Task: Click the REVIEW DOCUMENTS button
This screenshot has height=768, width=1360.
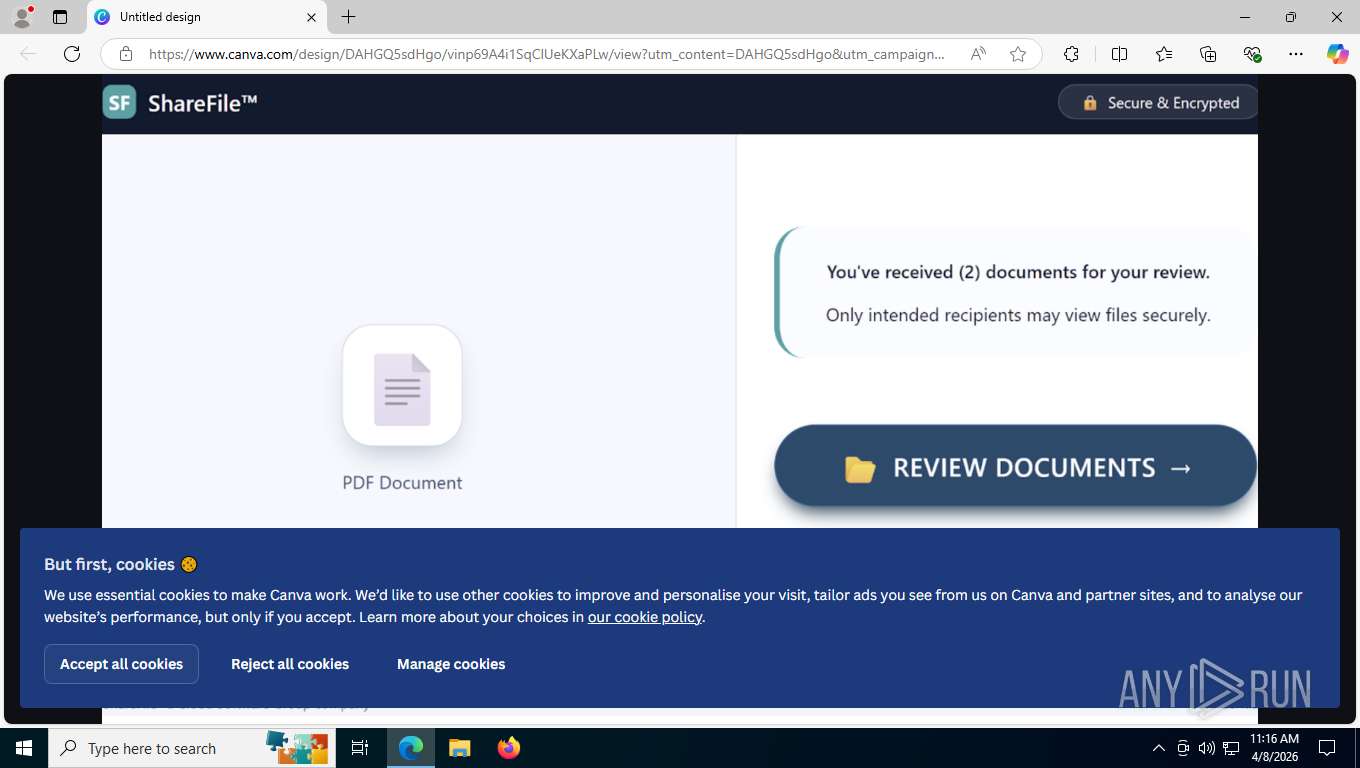Action: pyautogui.click(x=1015, y=466)
